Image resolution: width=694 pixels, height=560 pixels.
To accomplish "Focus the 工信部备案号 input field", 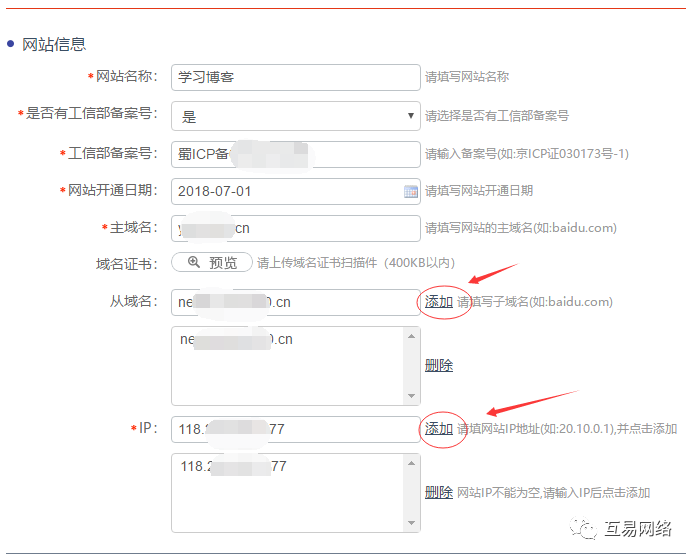I will pyautogui.click(x=296, y=154).
